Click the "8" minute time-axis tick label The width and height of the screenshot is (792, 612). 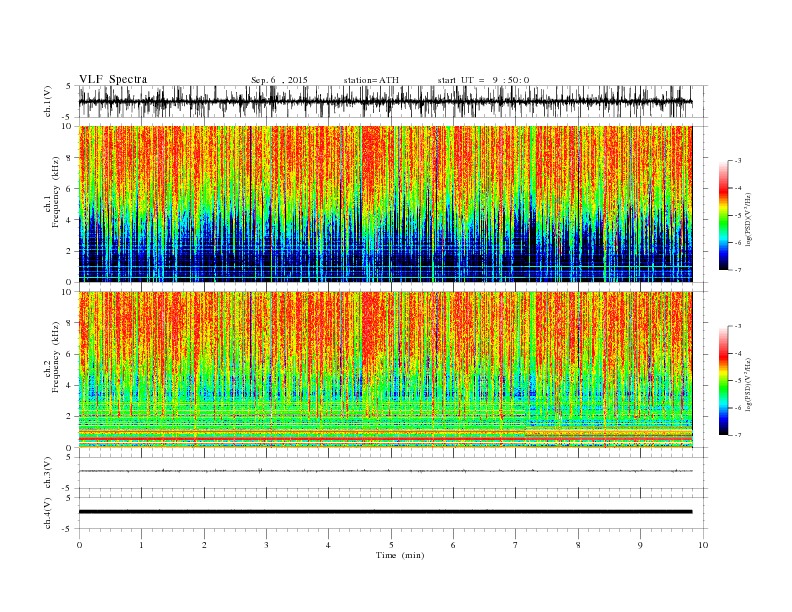578,545
